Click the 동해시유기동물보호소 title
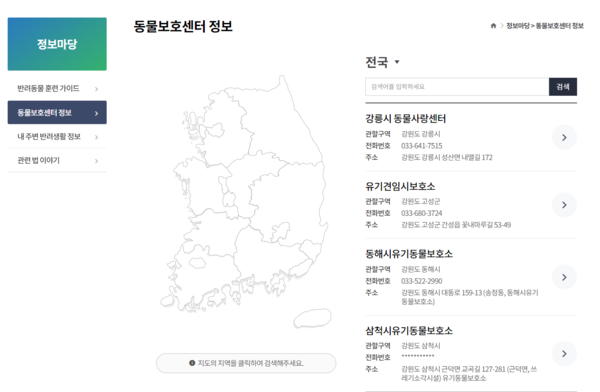This screenshot has width=600, height=392. pos(409,254)
